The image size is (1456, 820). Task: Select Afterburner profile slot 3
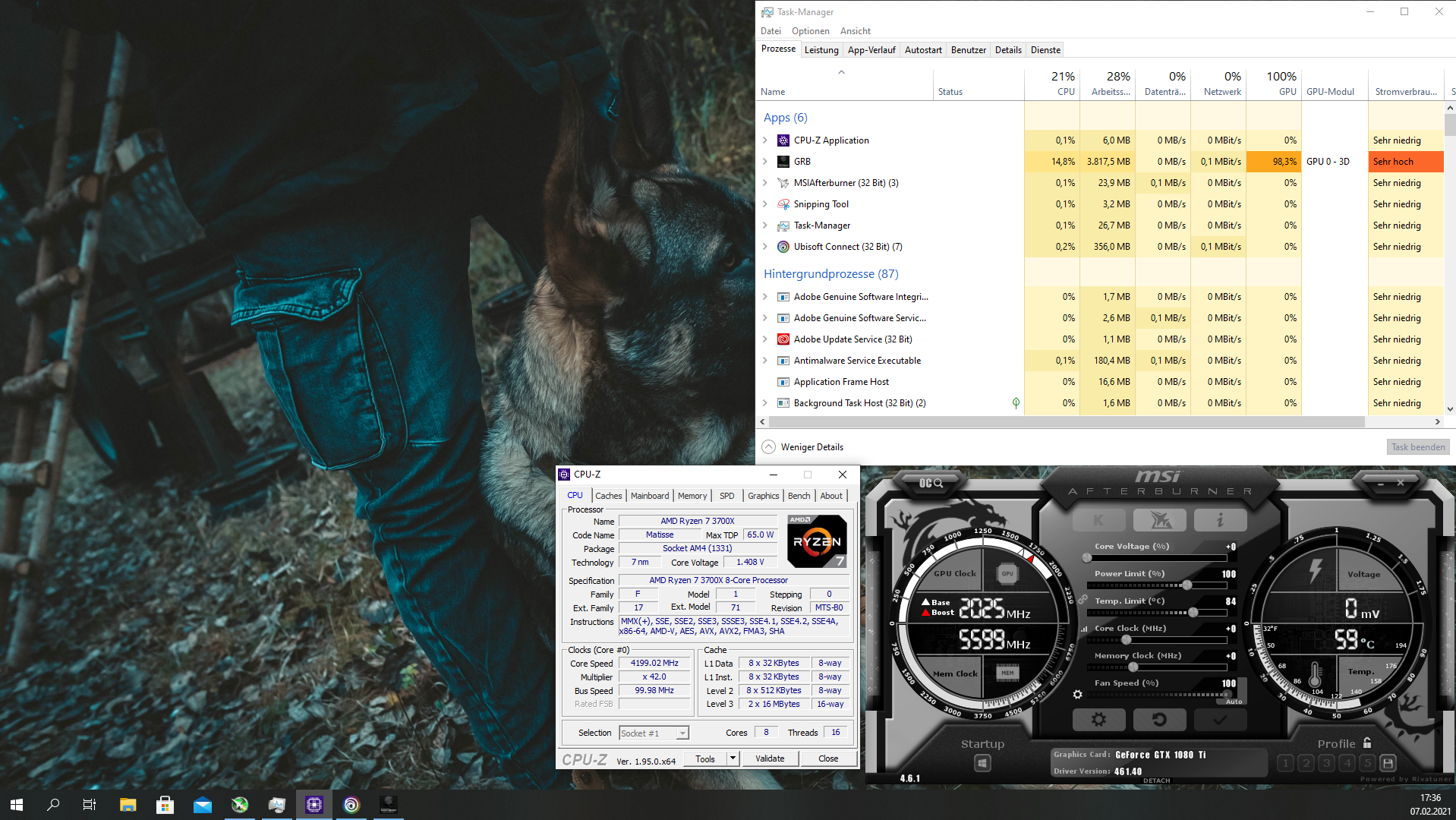click(1326, 763)
